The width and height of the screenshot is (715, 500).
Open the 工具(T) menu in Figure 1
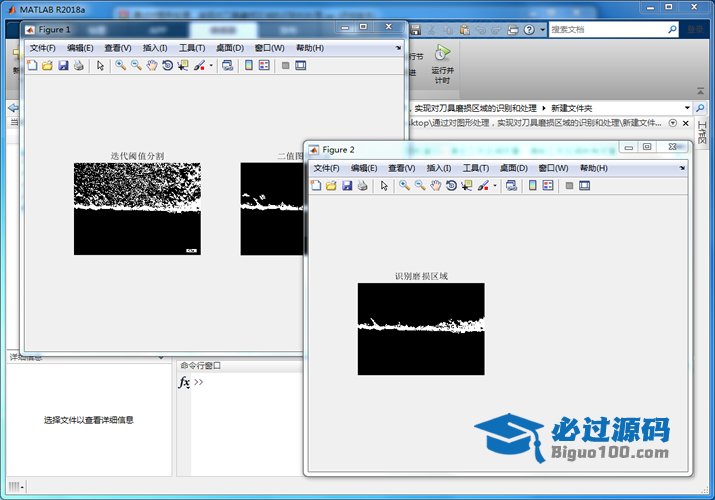click(192, 48)
